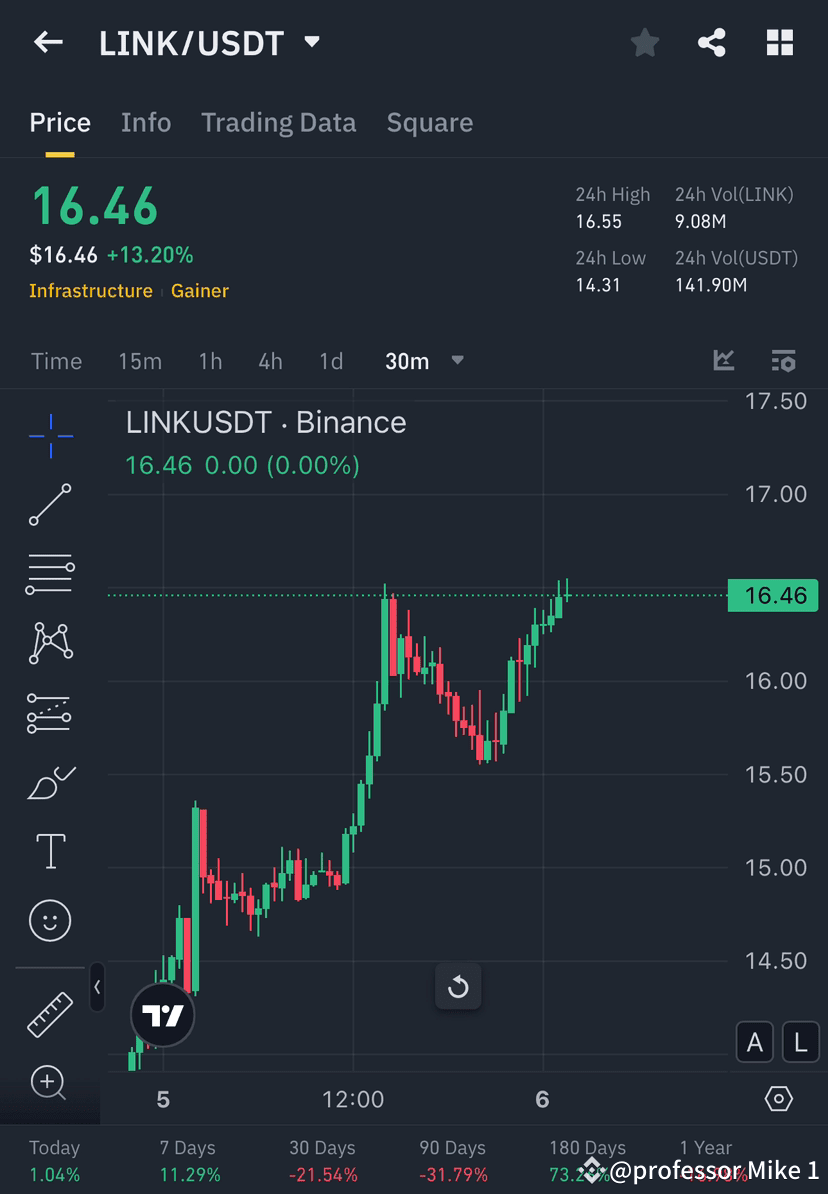The width and height of the screenshot is (828, 1194).
Task: Open the share options for LINK/USDT
Action: click(x=712, y=42)
